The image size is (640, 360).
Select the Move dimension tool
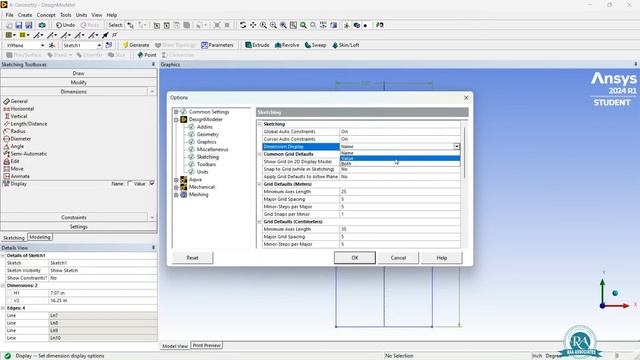pyautogui.click(x=13, y=169)
